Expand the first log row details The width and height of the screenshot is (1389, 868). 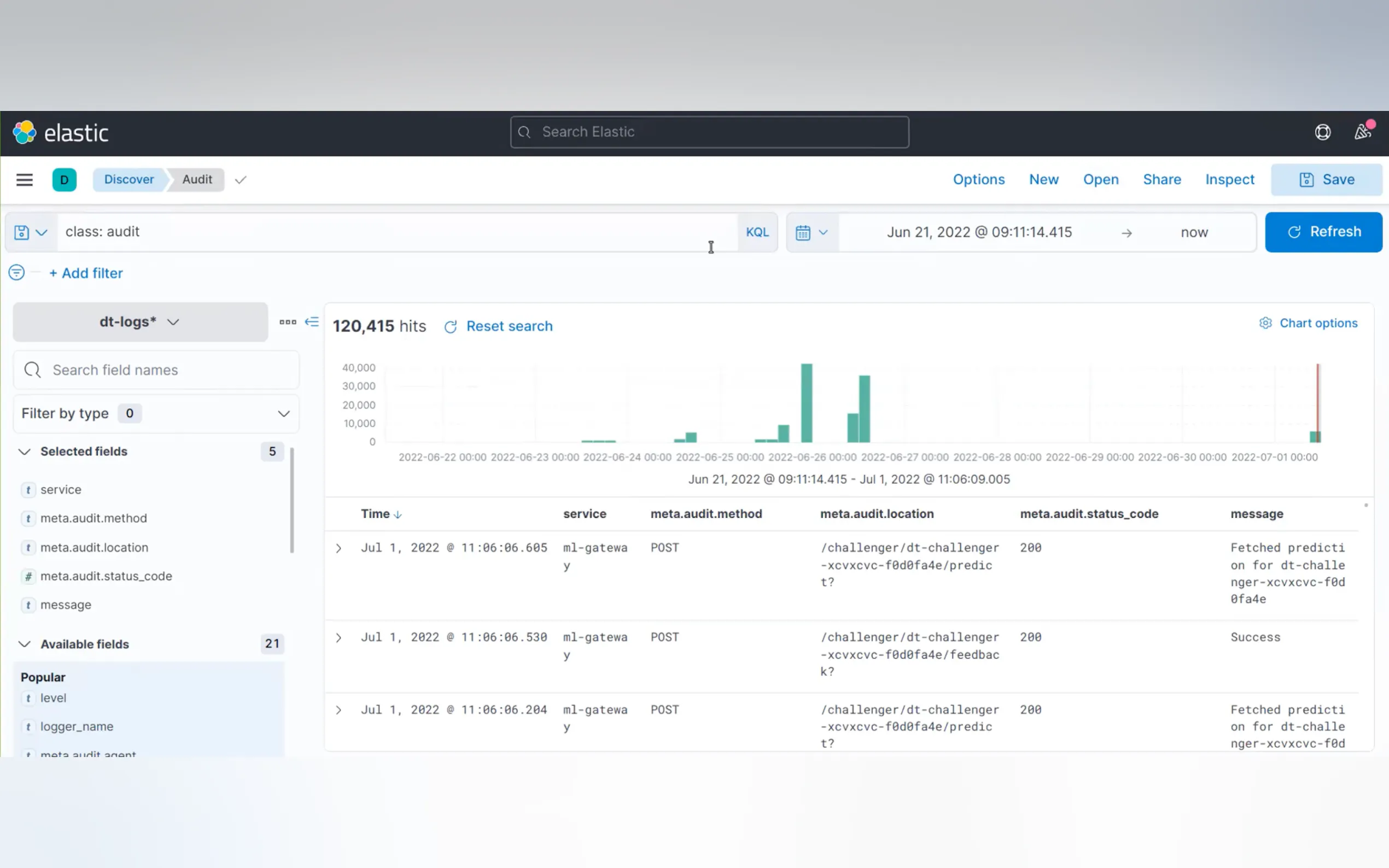[339, 548]
